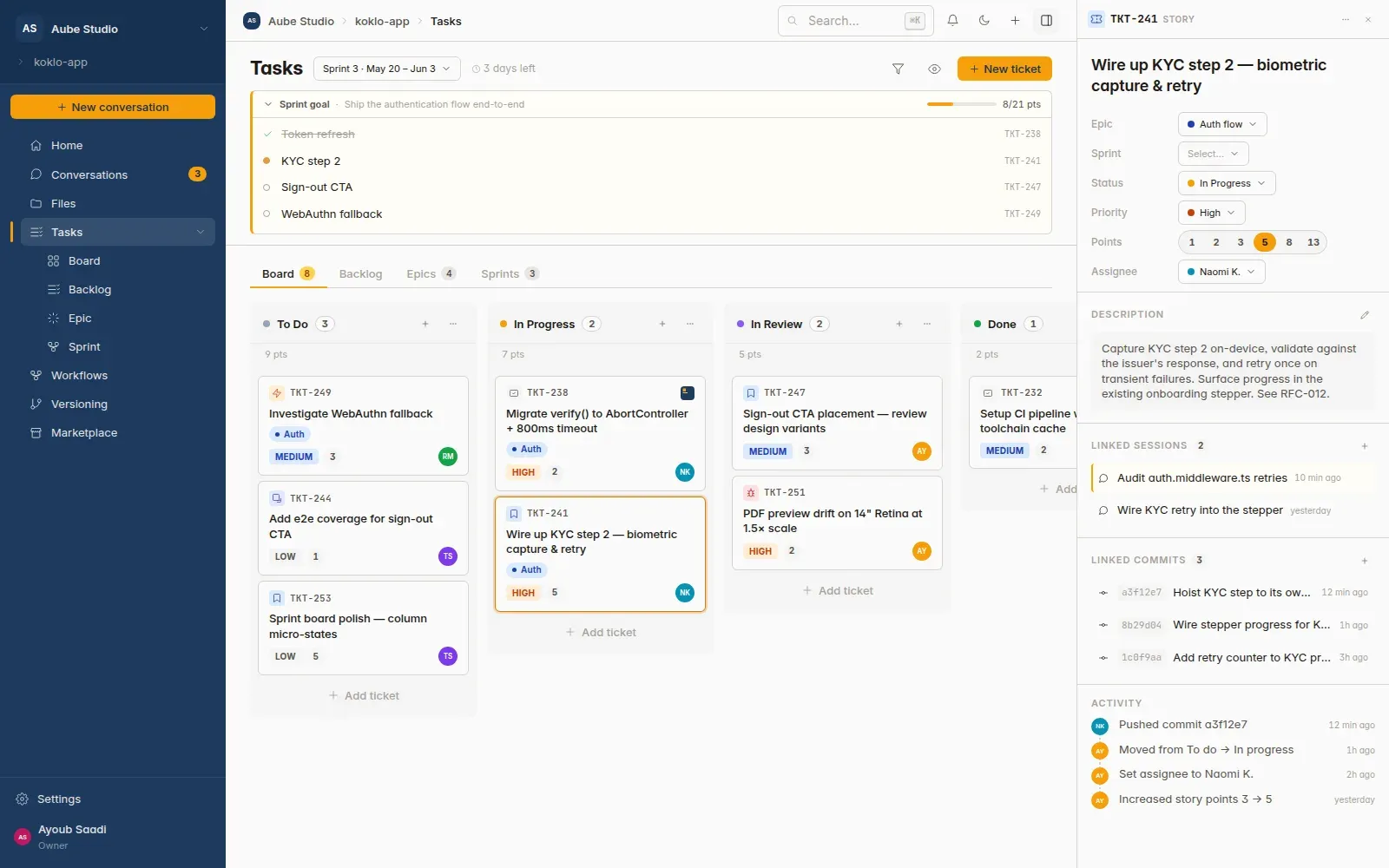Open Home in sidebar

(118, 146)
